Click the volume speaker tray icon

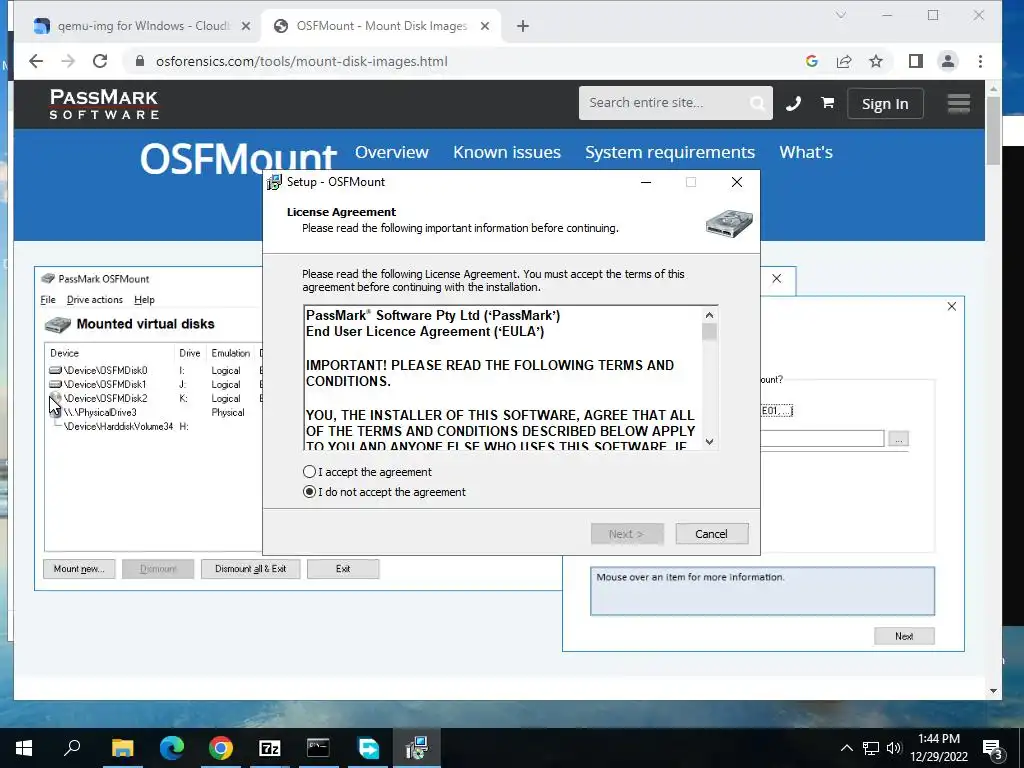pyautogui.click(x=894, y=748)
